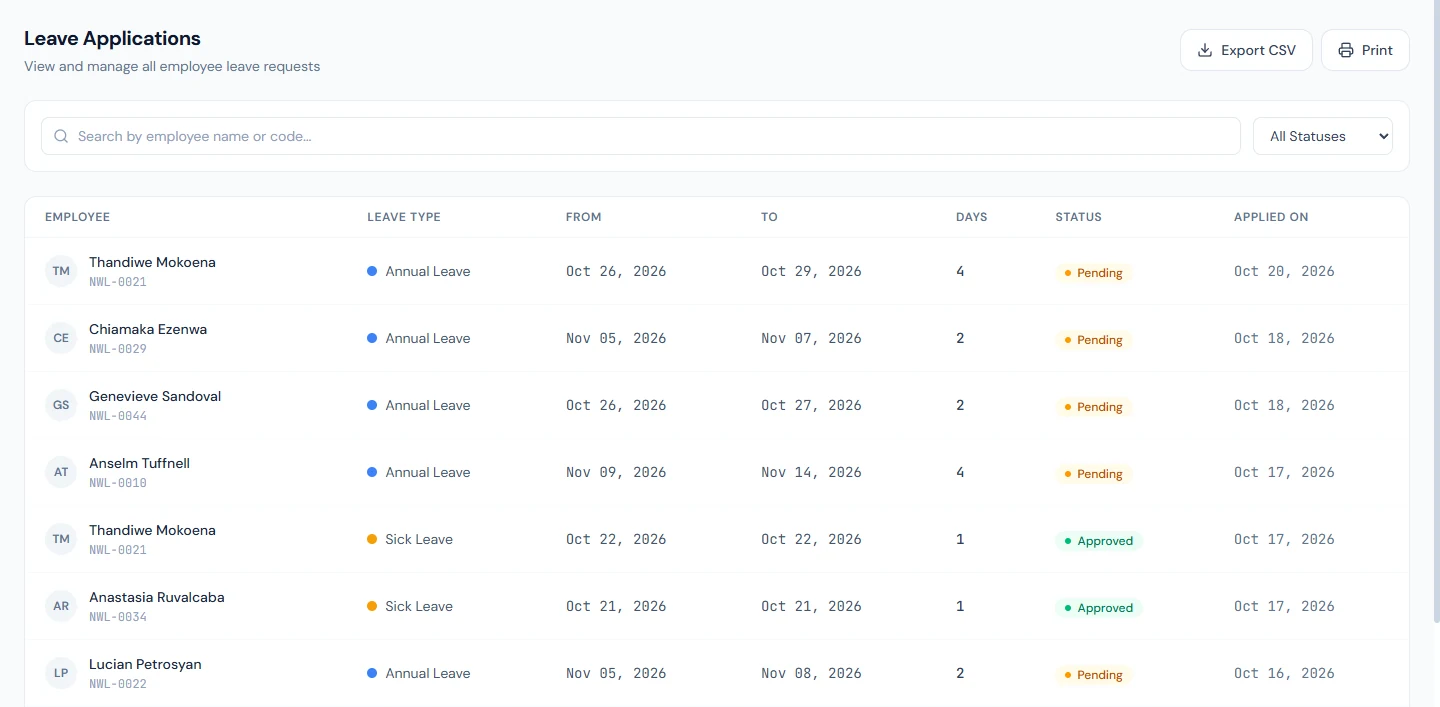Screen dimensions: 1440x707
Task: Click the AR avatar for Anastasia Ruvalcaba
Action: click(x=61, y=606)
